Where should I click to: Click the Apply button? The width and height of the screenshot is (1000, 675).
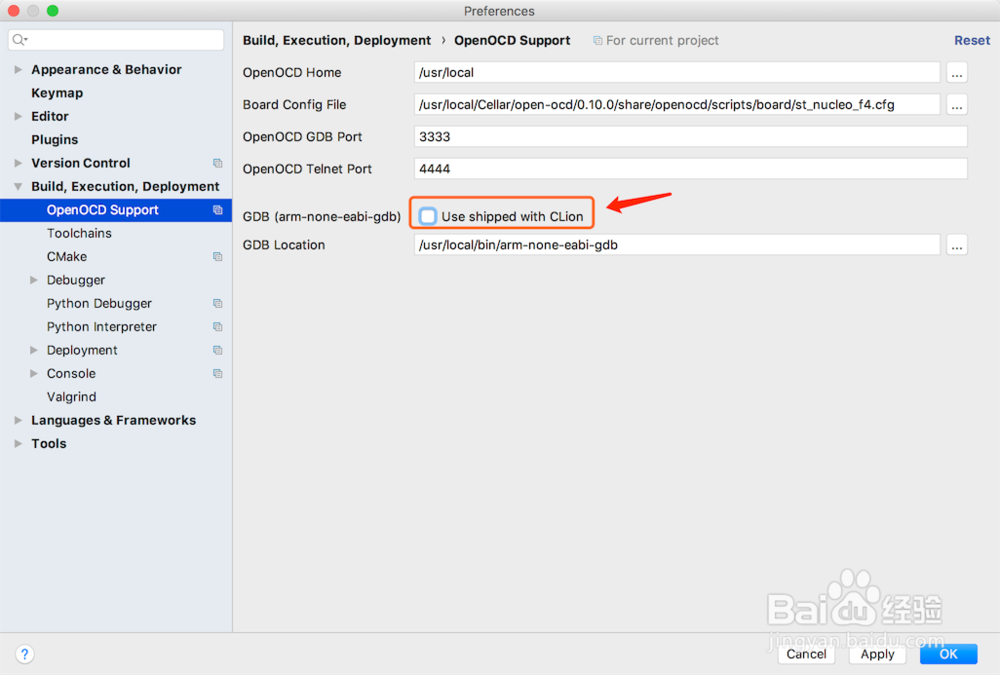878,654
